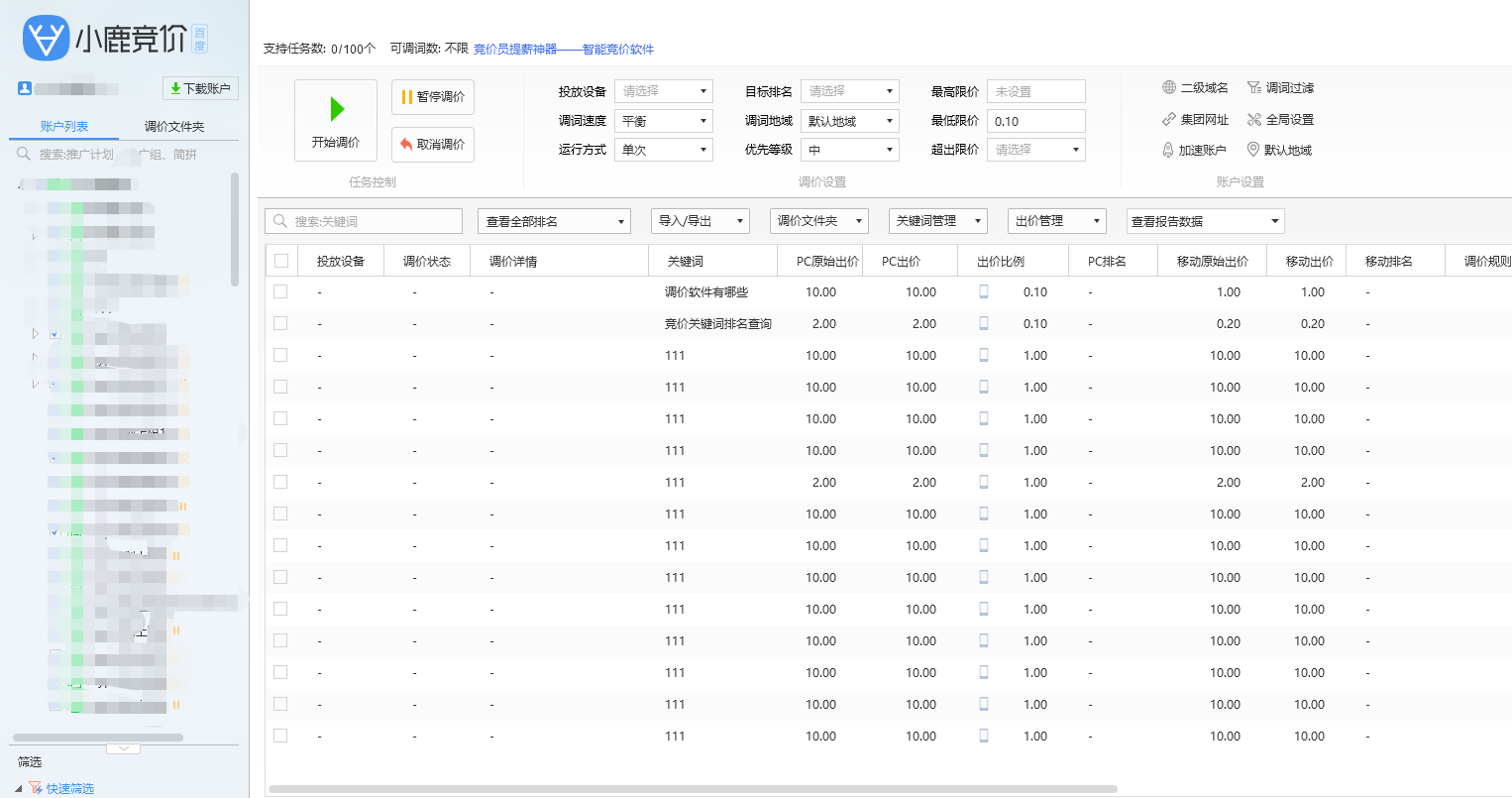Click the 暂停调价 pause button
The height and width of the screenshot is (798, 1512).
[x=433, y=97]
